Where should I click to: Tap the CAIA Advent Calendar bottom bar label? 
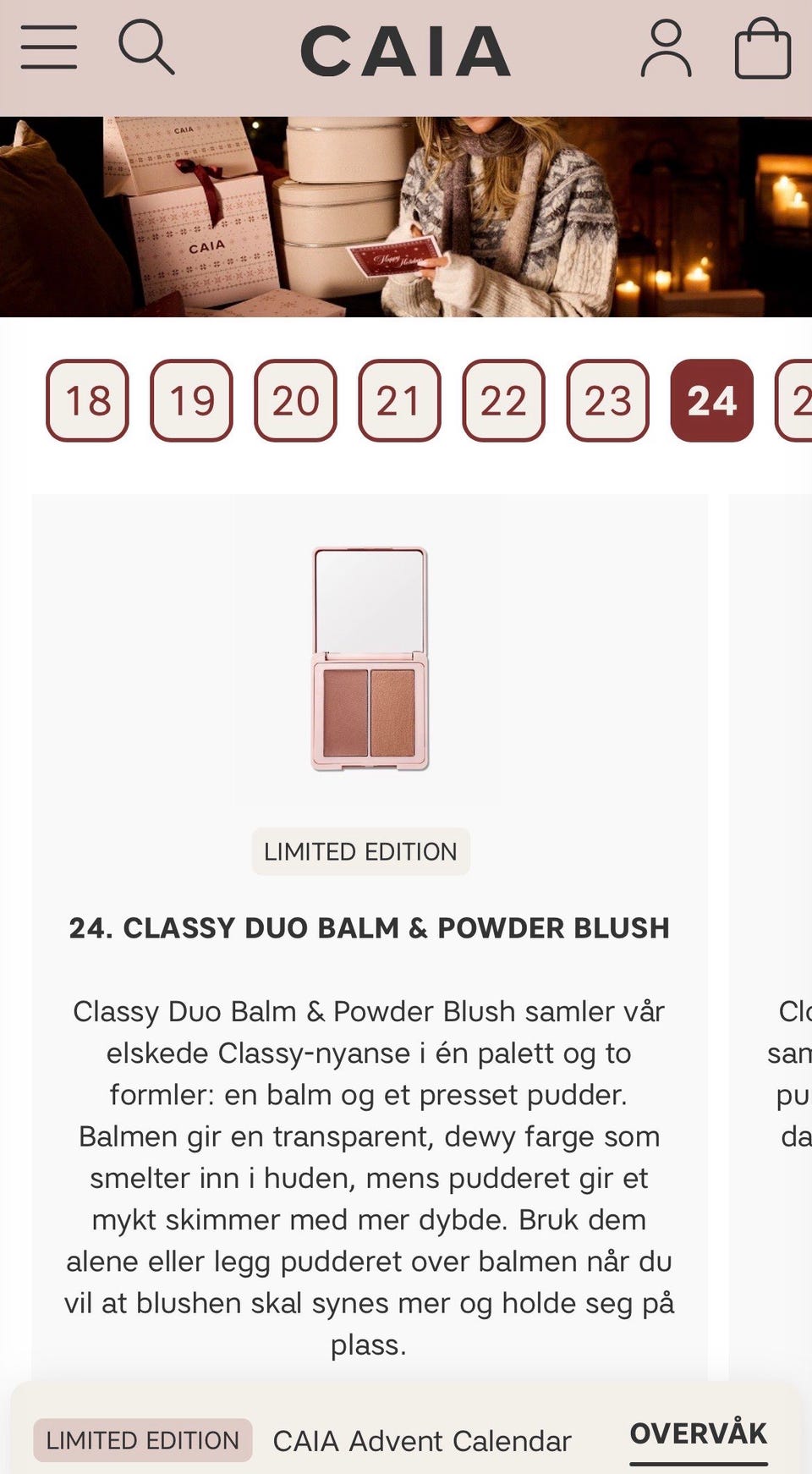click(421, 1440)
